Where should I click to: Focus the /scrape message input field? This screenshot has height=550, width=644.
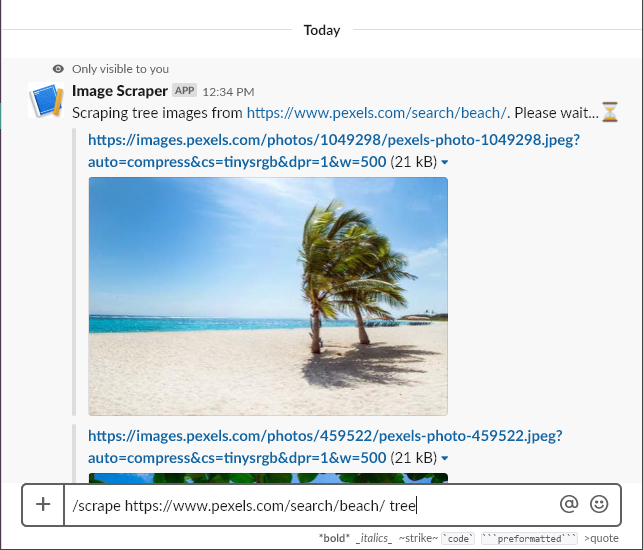tap(310, 505)
